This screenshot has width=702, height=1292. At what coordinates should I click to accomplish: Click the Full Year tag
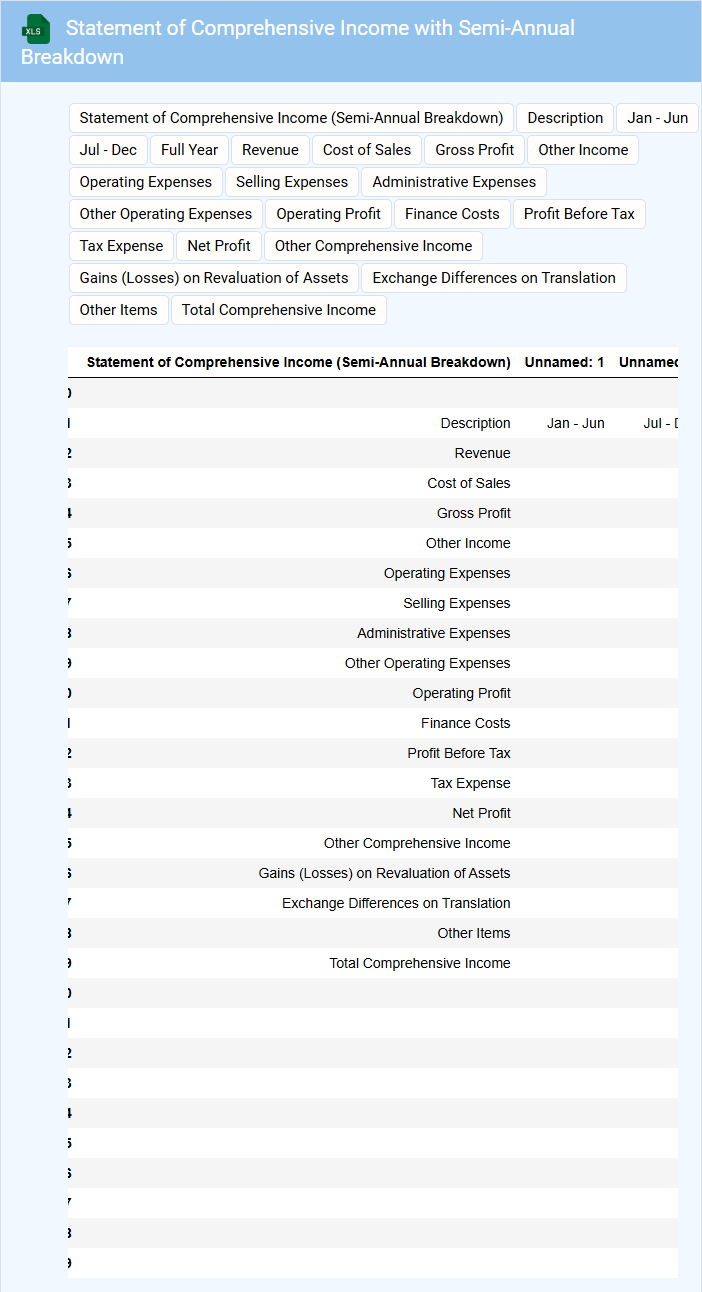coord(189,150)
